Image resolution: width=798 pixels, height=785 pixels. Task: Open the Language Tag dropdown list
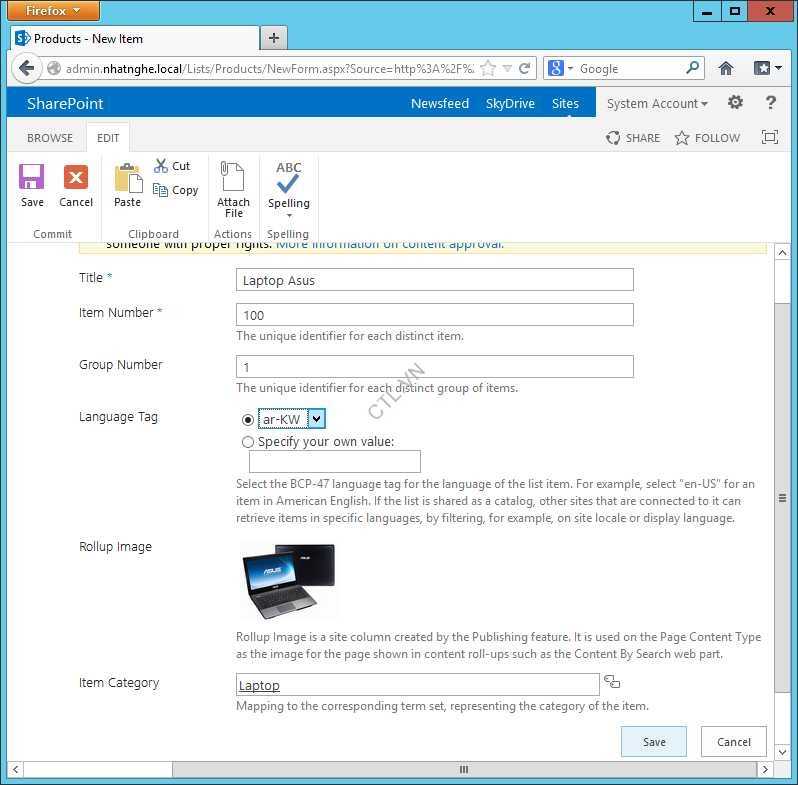click(x=315, y=419)
